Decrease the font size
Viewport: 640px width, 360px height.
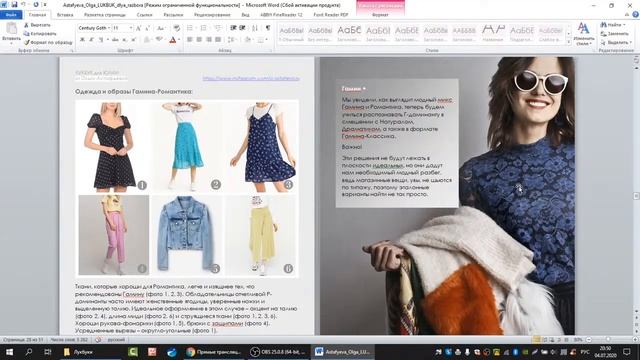pos(146,28)
